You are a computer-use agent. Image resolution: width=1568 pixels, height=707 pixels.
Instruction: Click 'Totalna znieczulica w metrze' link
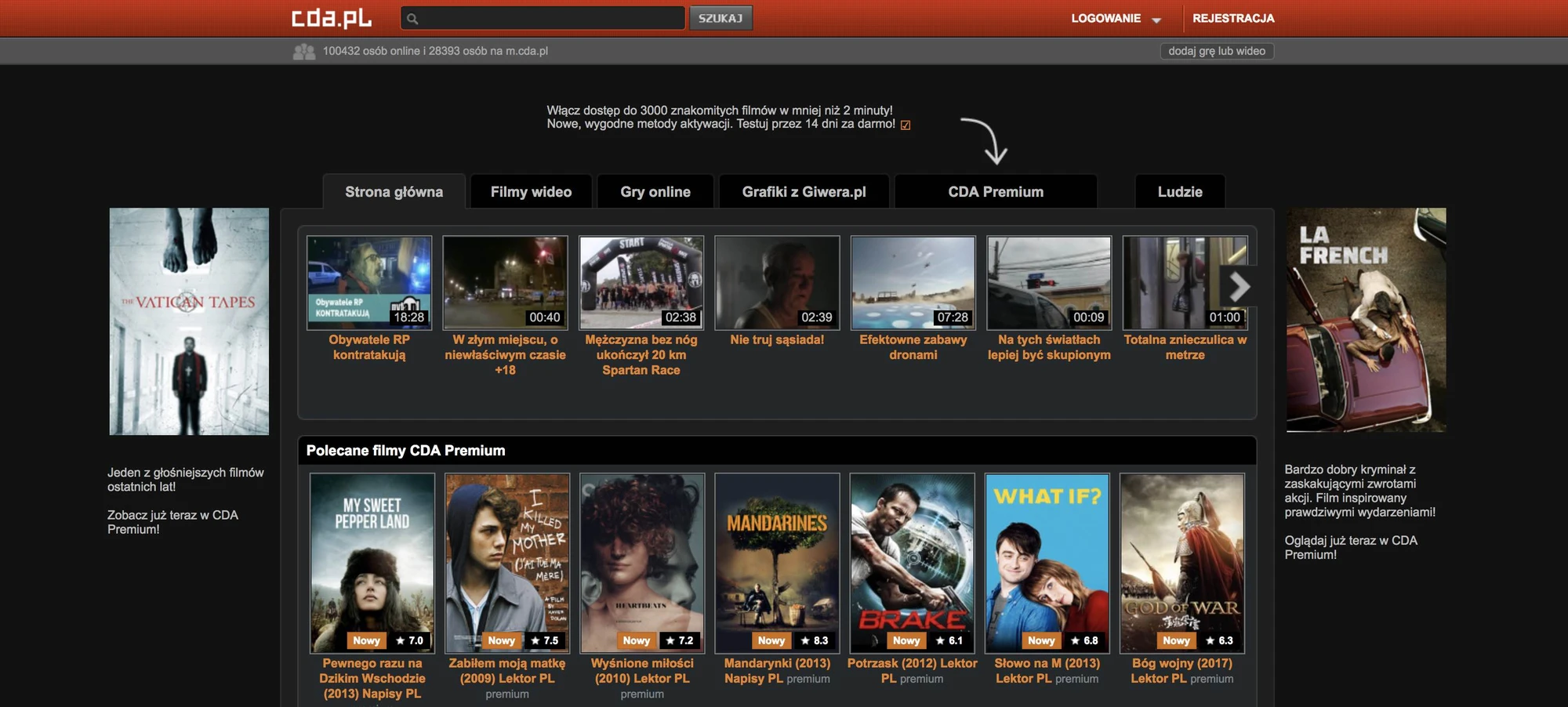[x=1185, y=347]
